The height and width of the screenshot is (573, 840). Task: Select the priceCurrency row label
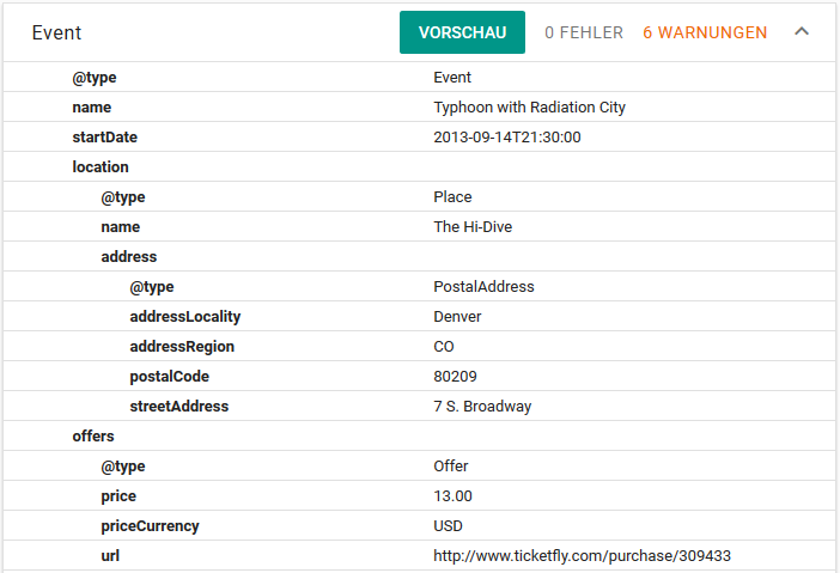tap(150, 526)
